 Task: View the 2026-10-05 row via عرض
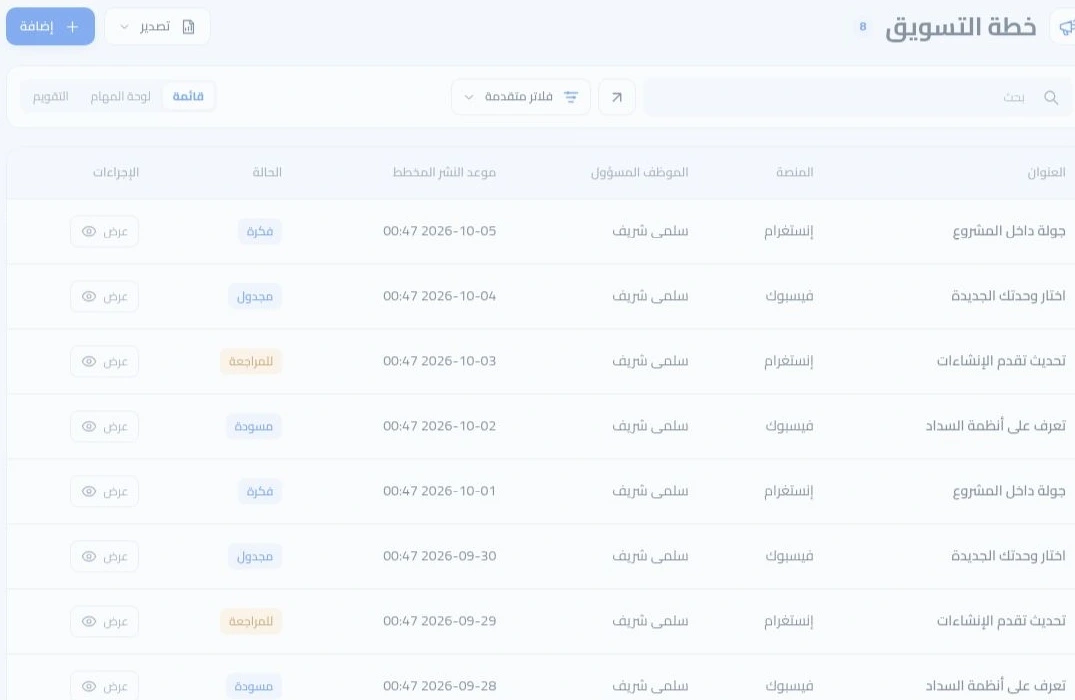(104, 232)
